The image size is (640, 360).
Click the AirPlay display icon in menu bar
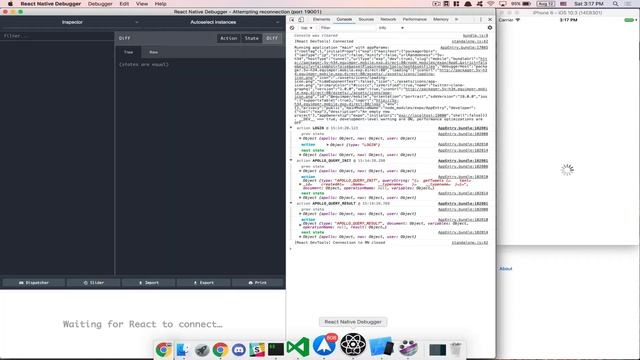502,4
